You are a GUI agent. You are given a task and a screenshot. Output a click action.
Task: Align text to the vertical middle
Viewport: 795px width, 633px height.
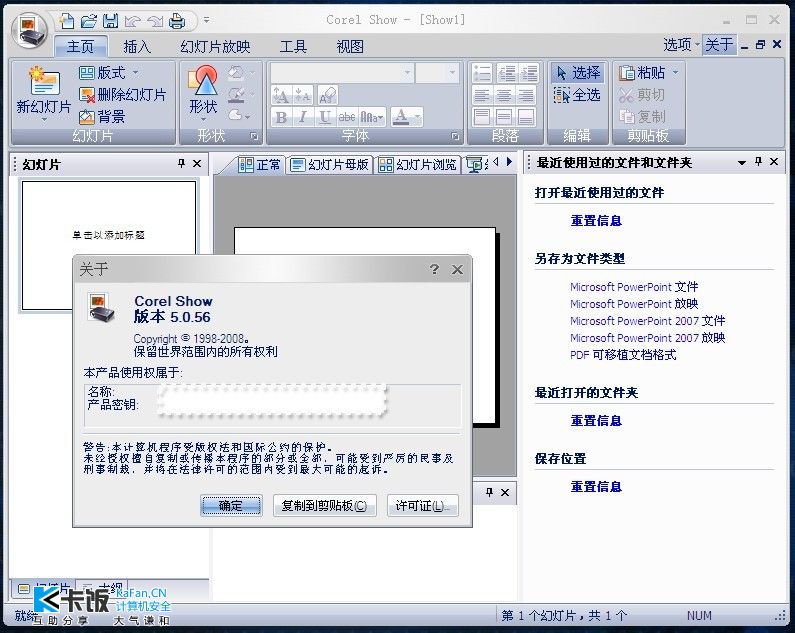pos(504,117)
